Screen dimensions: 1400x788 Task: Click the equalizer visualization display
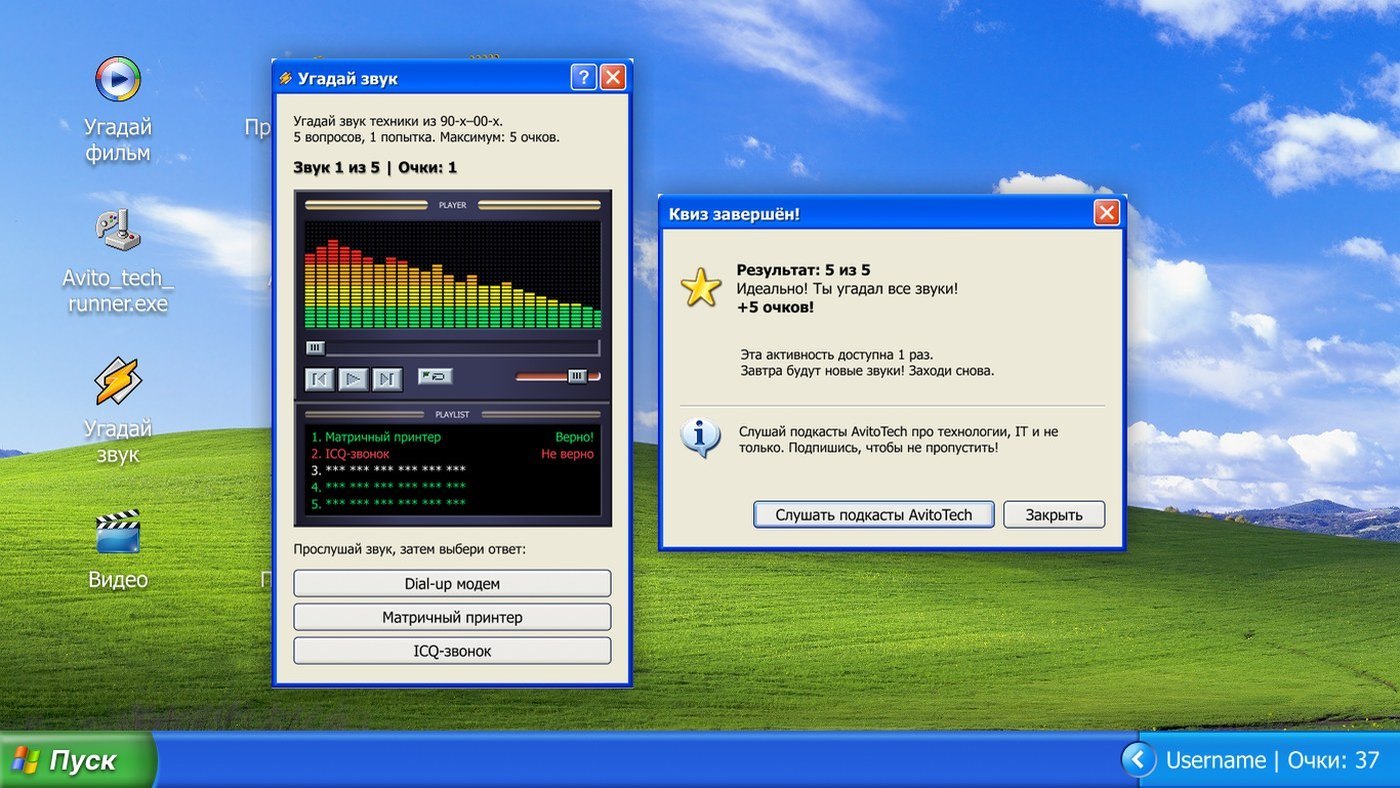pos(453,275)
